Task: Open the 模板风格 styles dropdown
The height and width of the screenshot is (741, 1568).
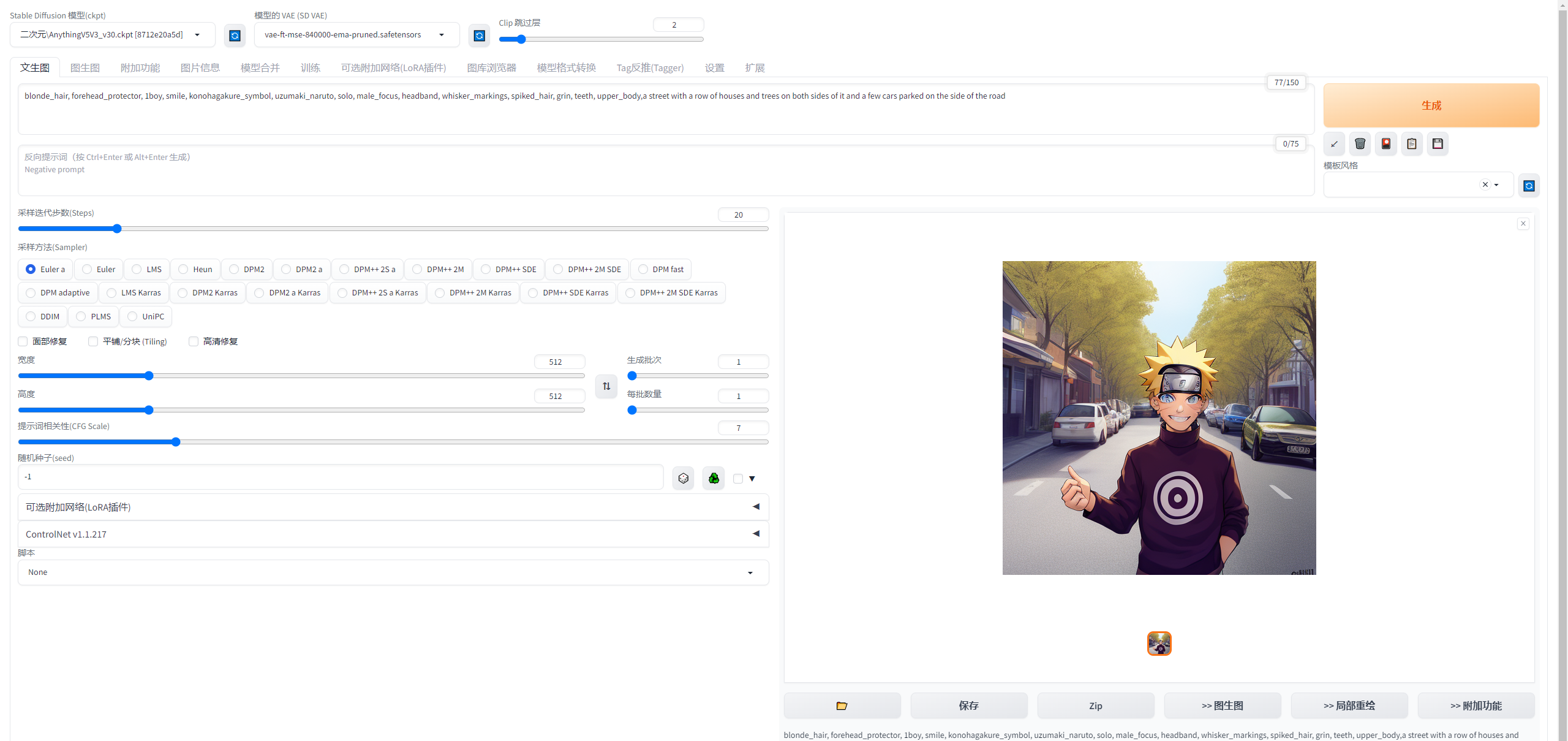Action: click(1419, 184)
